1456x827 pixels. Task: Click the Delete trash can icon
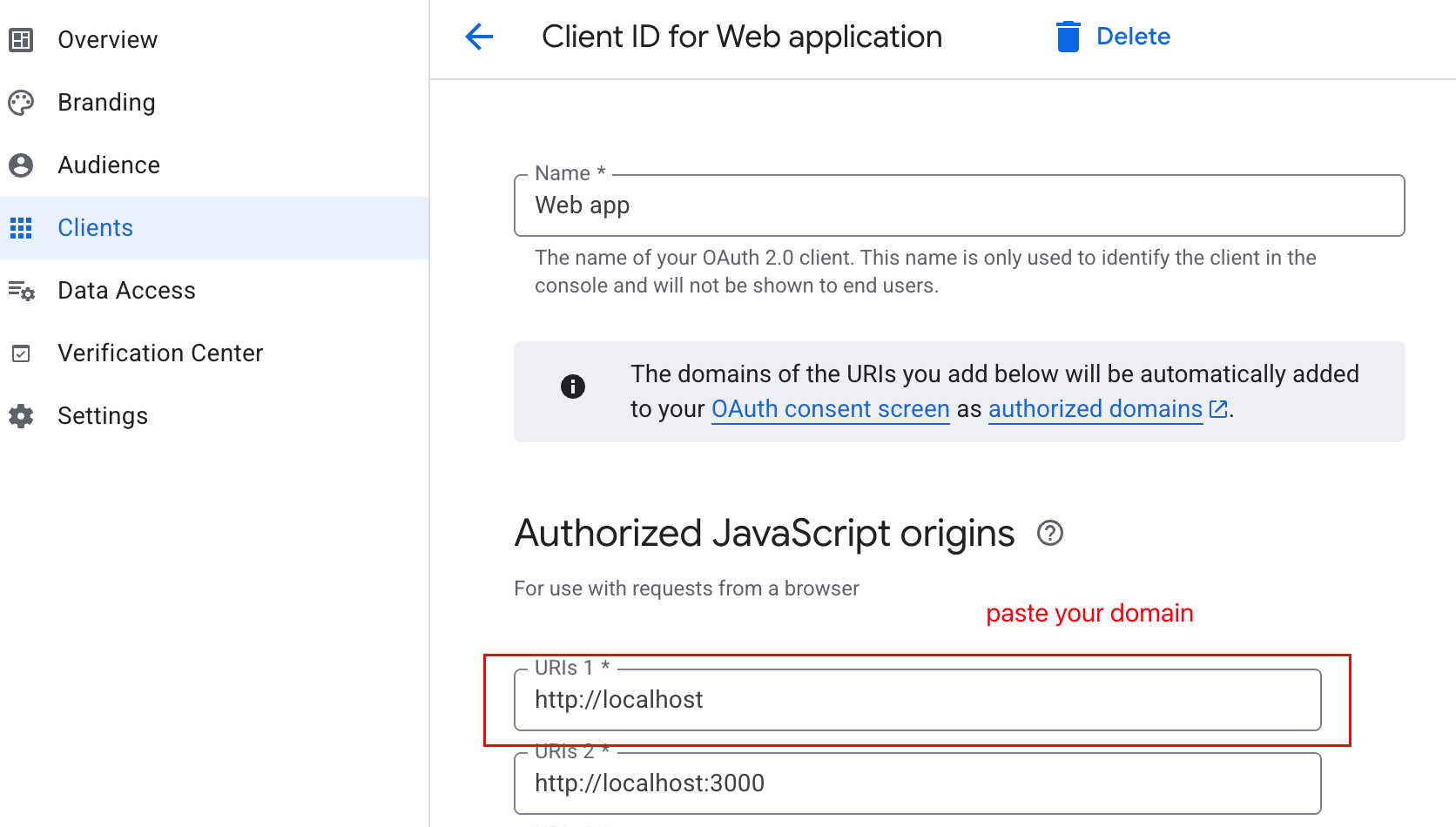coord(1068,37)
